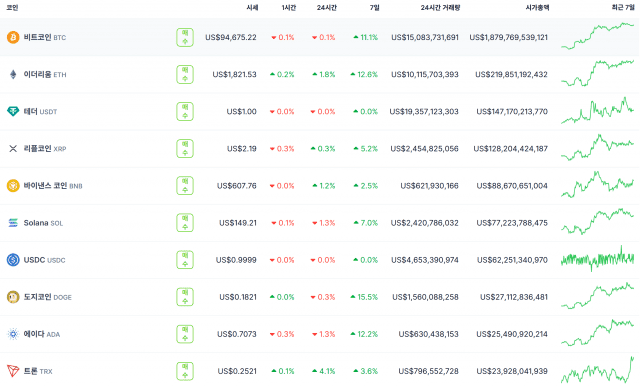Open the Bitcoin 7-day sparkline chart
640x387 pixels.
point(598,36)
